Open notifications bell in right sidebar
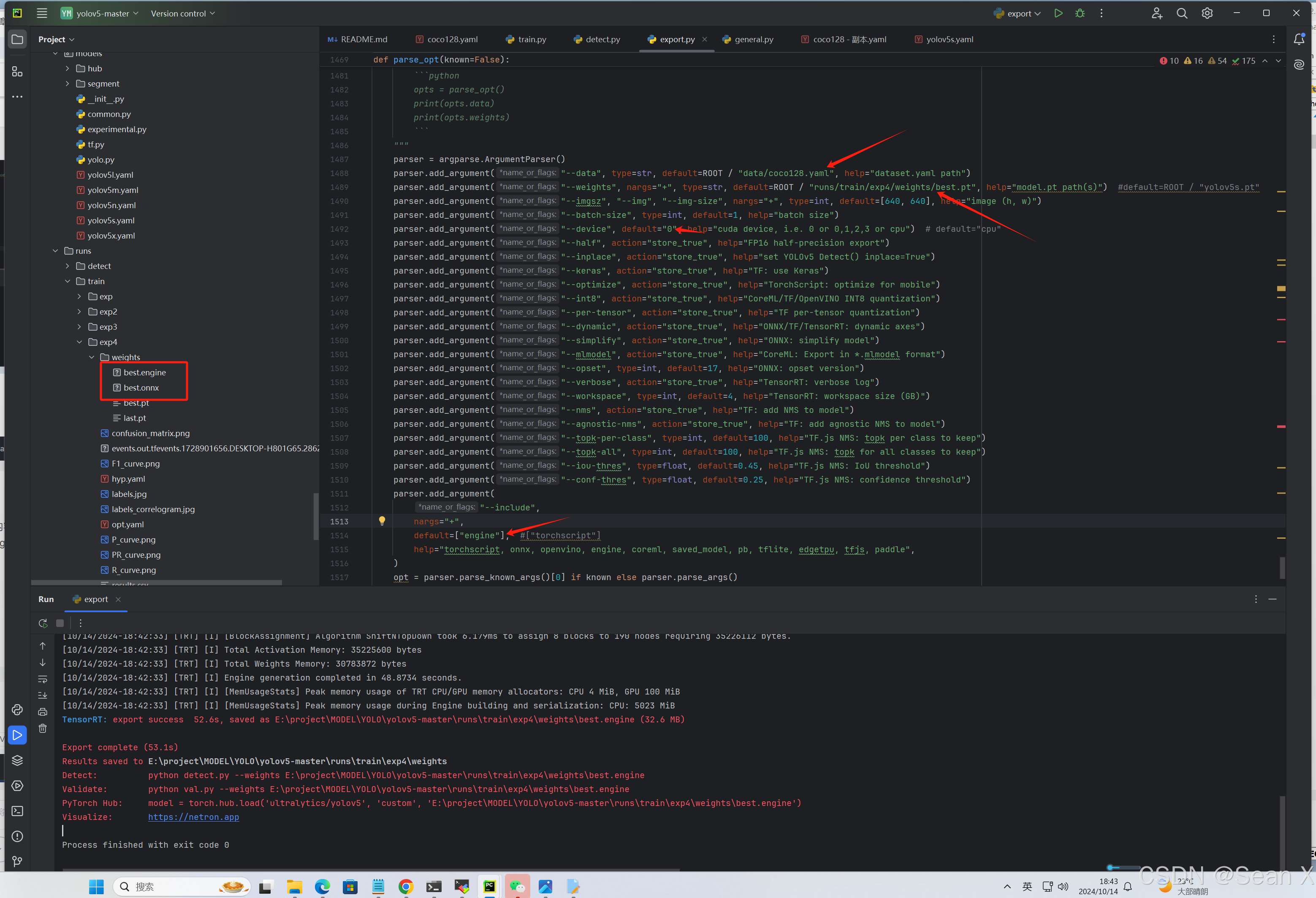 tap(1300, 39)
